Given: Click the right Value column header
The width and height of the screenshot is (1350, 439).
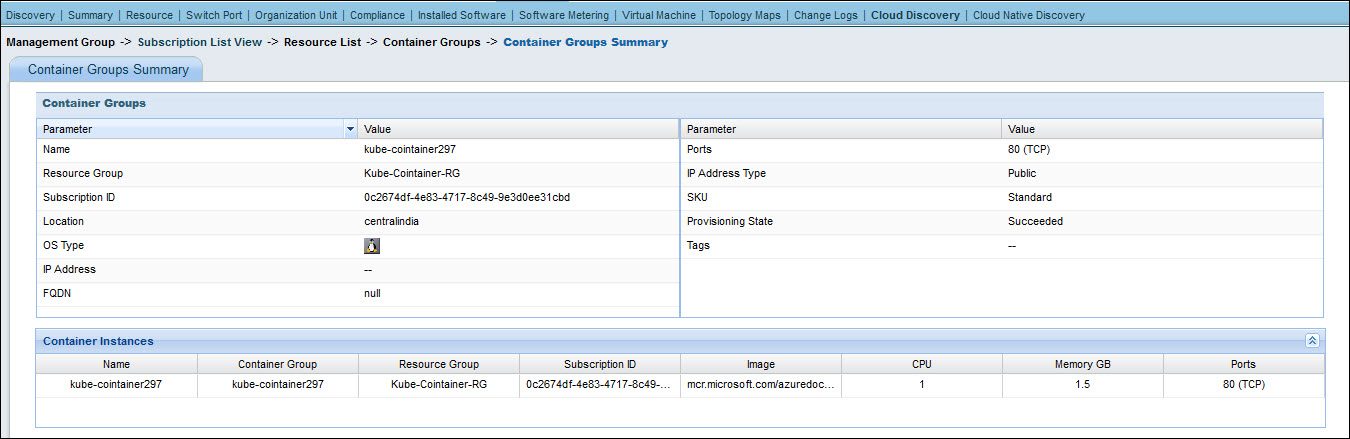Looking at the screenshot, I should (1162, 129).
